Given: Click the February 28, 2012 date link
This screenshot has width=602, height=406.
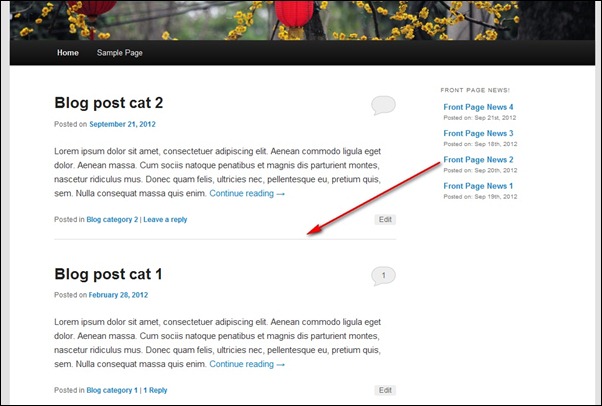Looking at the screenshot, I should click(x=118, y=295).
